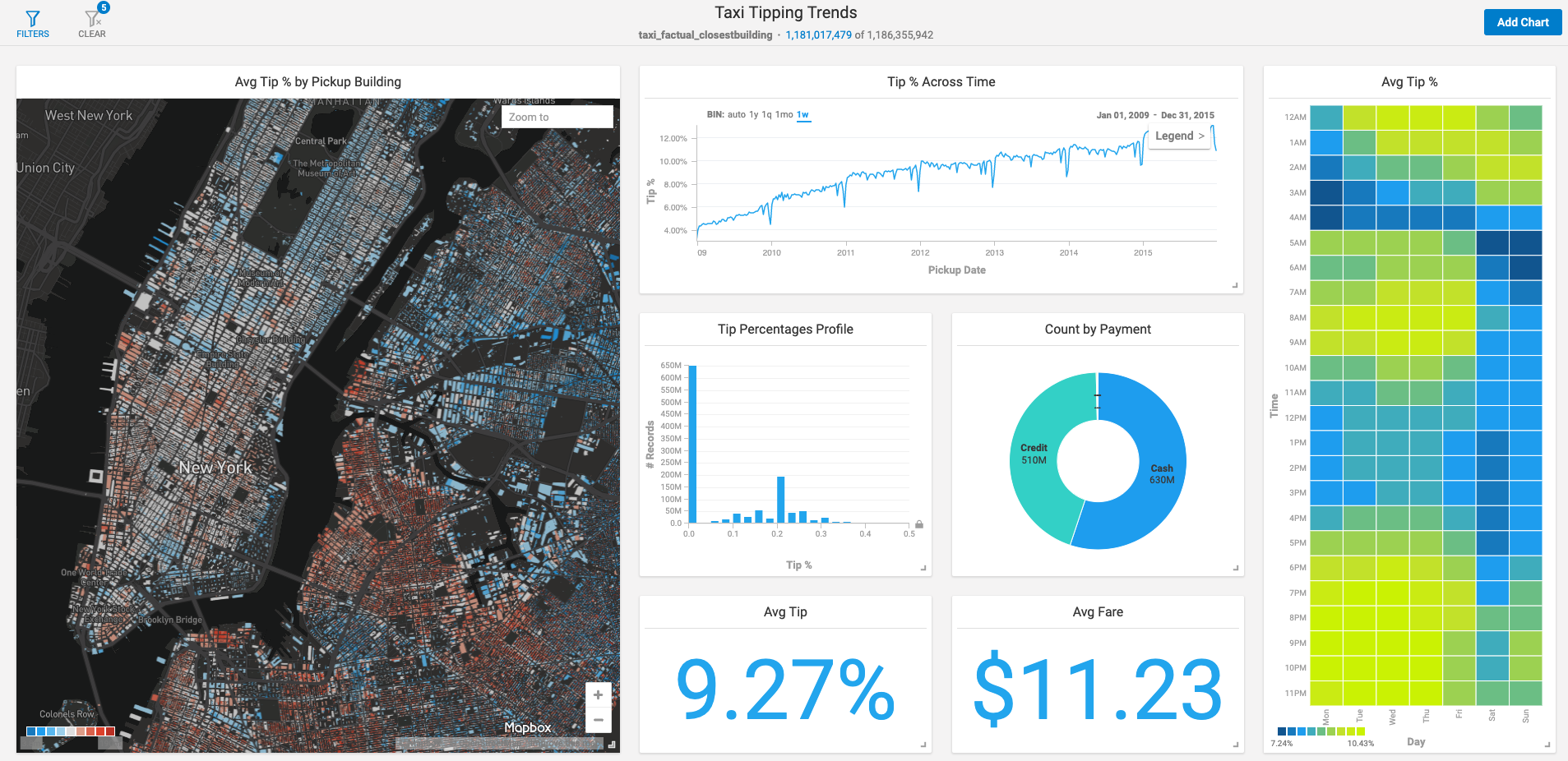Screen dimensions: 1568x761
Task: Click the Taxi Tipping Trends title
Action: (x=784, y=12)
